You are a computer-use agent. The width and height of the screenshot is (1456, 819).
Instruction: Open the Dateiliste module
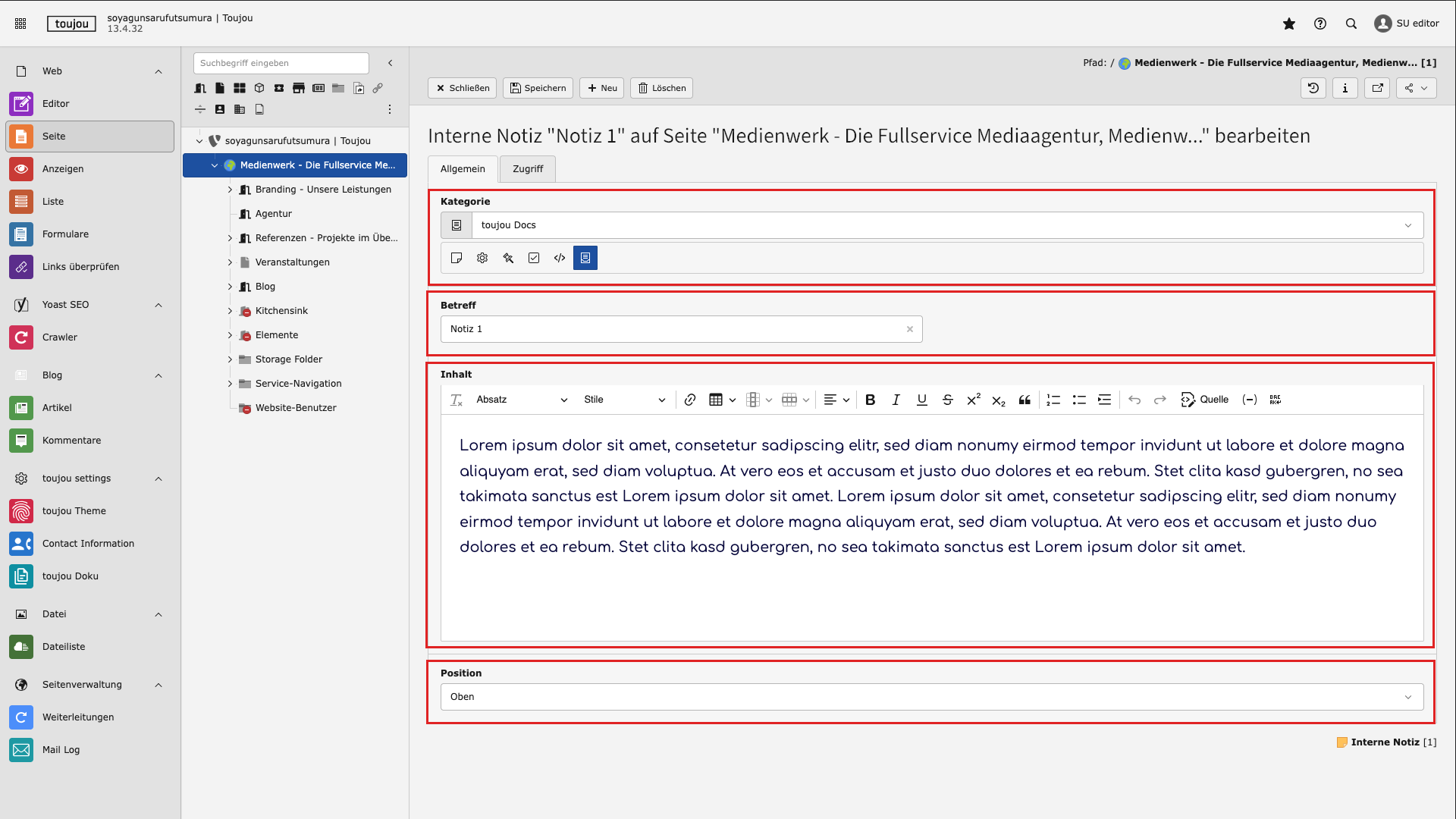[x=89, y=647]
